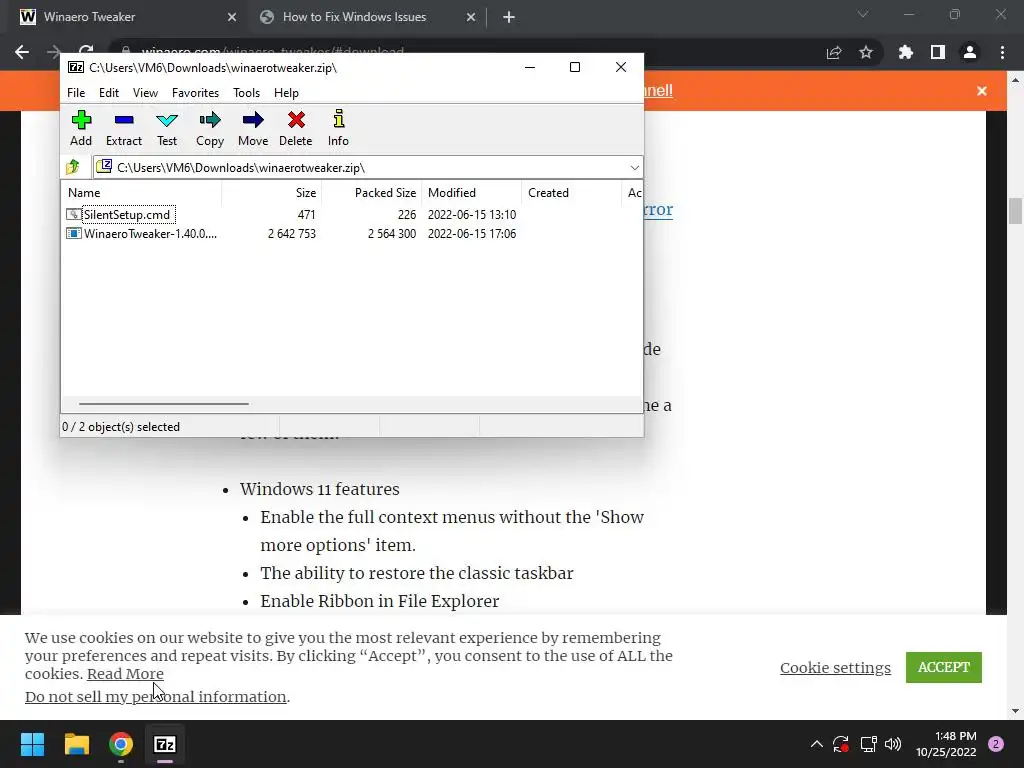Open the Favorites menu

[x=195, y=93]
